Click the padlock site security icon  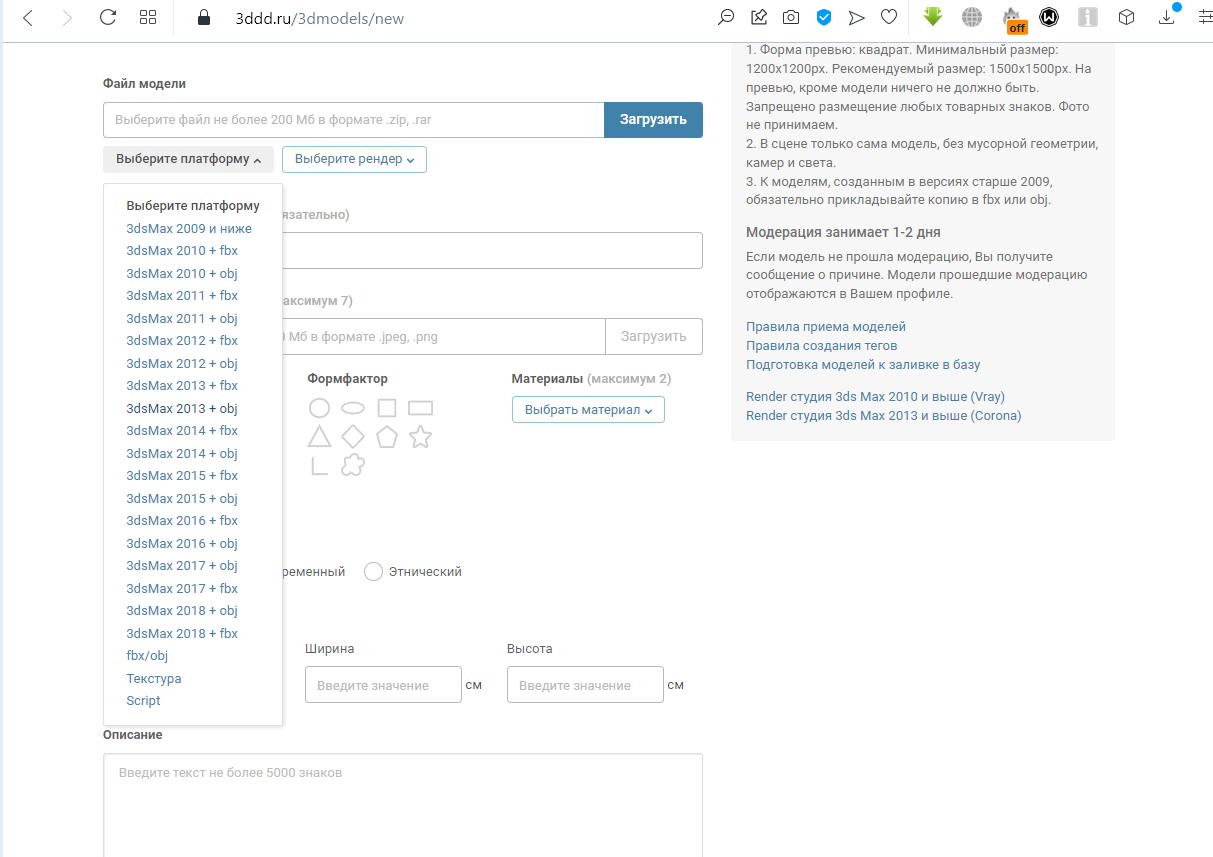pyautogui.click(x=205, y=17)
